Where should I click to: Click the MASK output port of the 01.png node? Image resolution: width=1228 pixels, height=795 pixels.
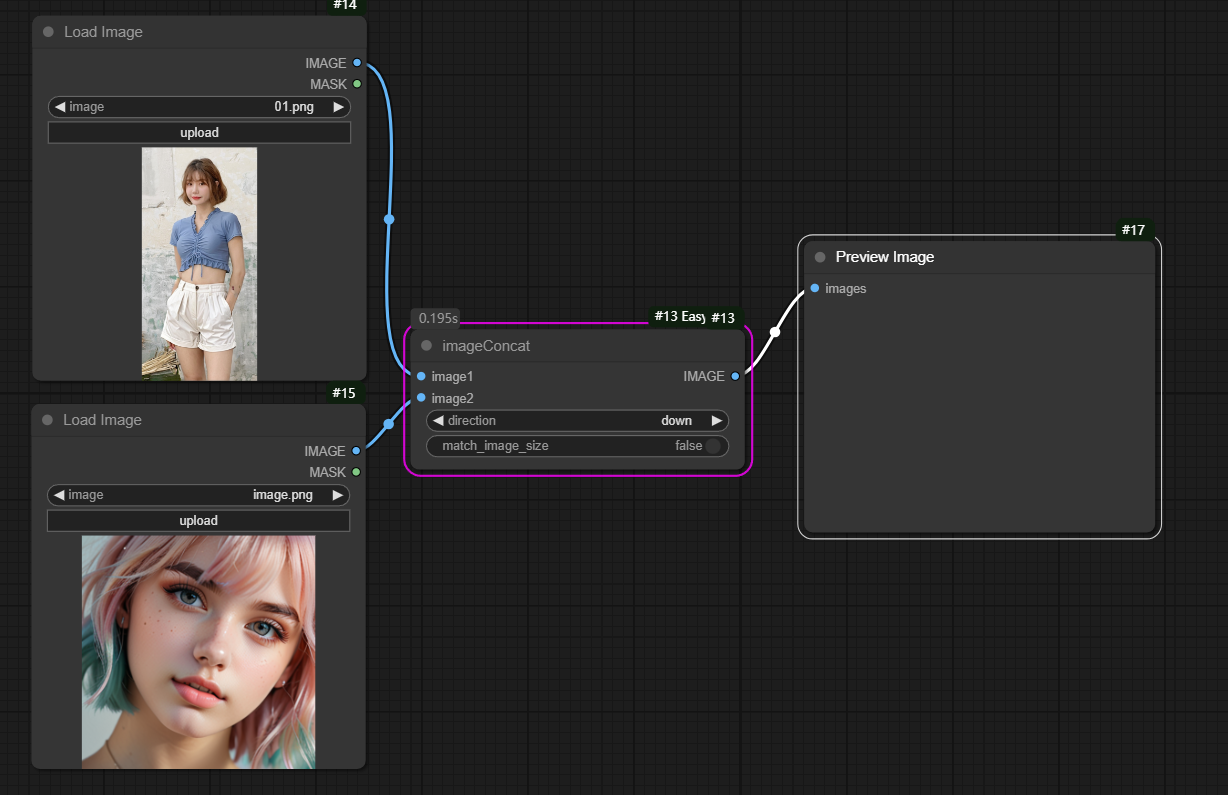click(x=357, y=84)
